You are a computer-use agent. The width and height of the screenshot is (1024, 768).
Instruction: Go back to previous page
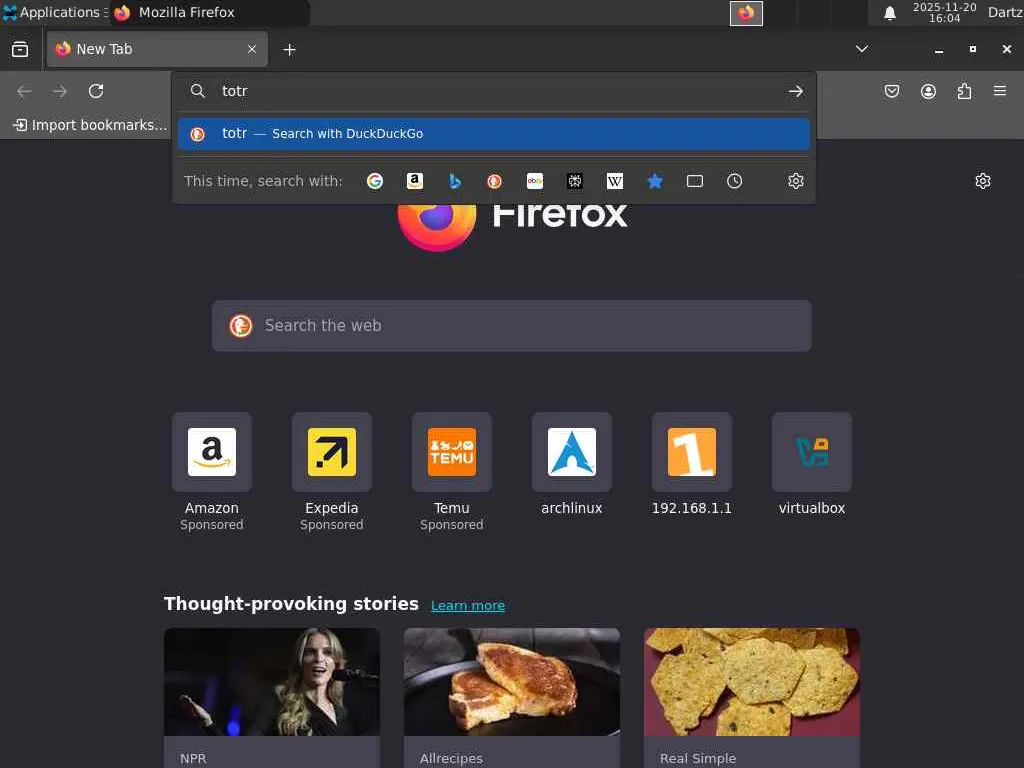24,91
